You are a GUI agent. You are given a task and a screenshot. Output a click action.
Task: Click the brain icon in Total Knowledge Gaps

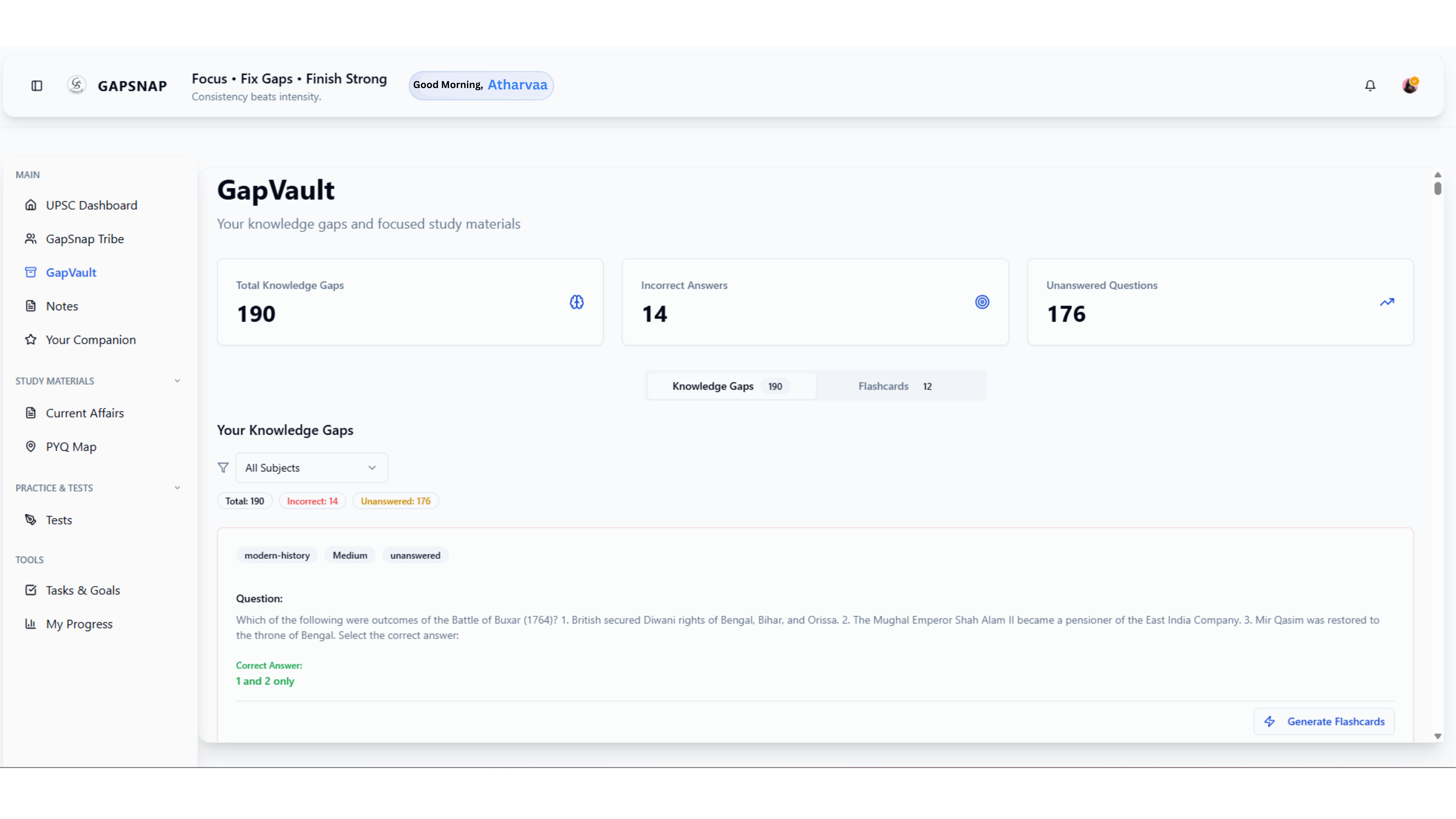pos(576,302)
